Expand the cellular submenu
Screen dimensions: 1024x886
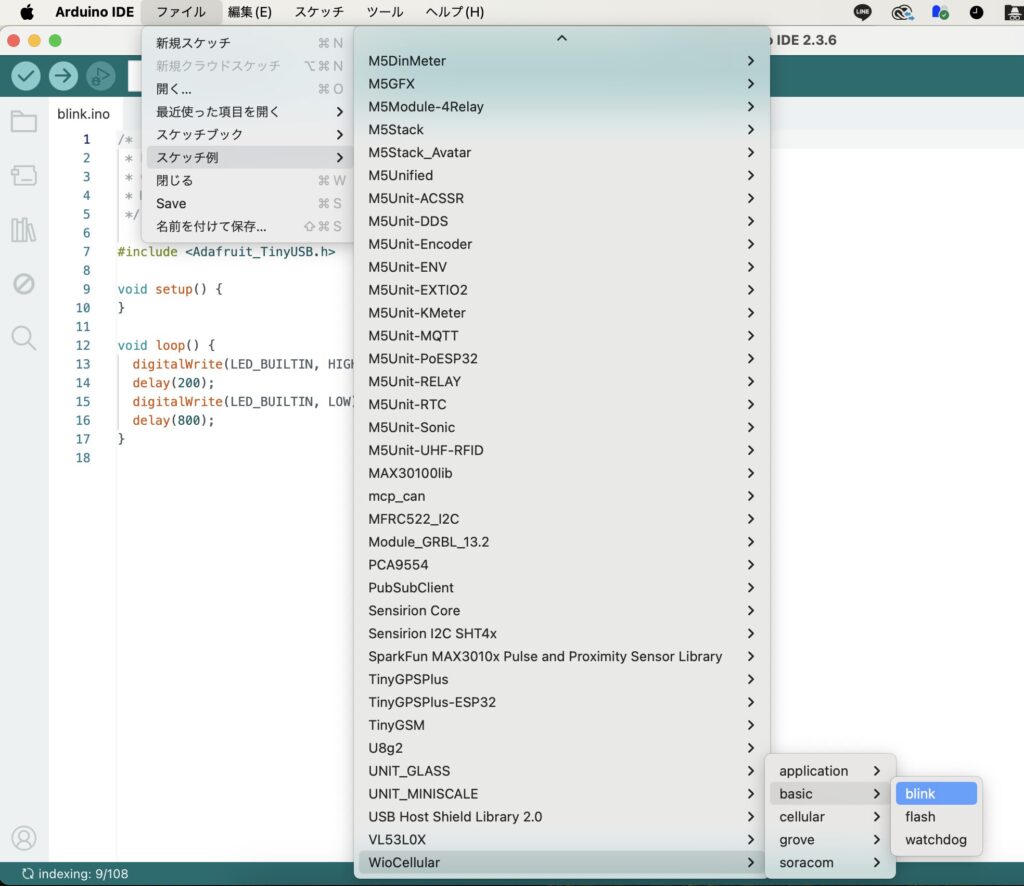[x=830, y=817]
